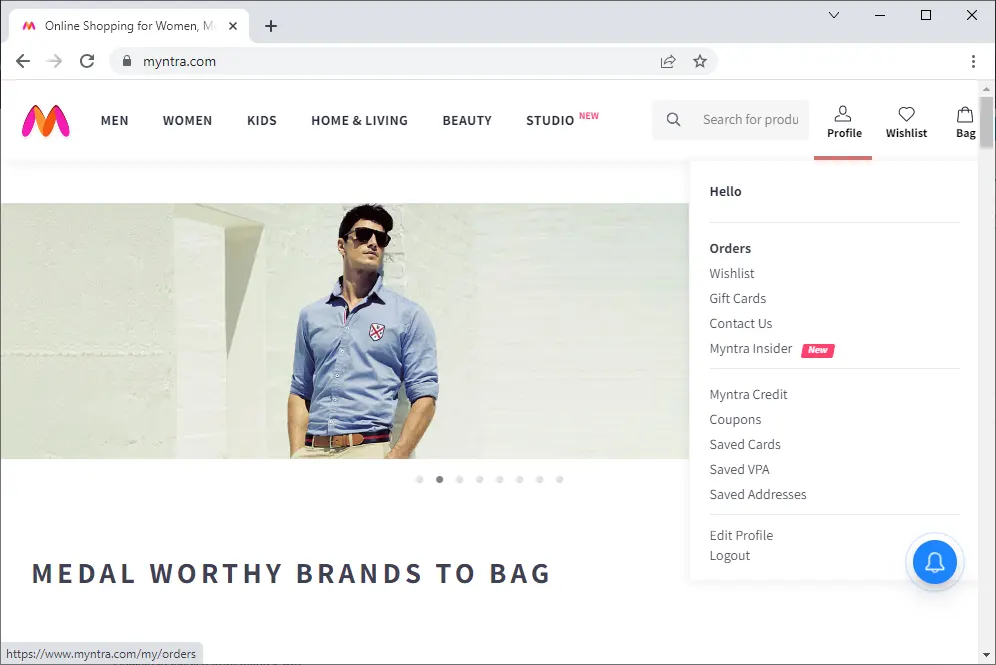
Task: Open Wishlist in the profile dropdown list
Action: 732,274
